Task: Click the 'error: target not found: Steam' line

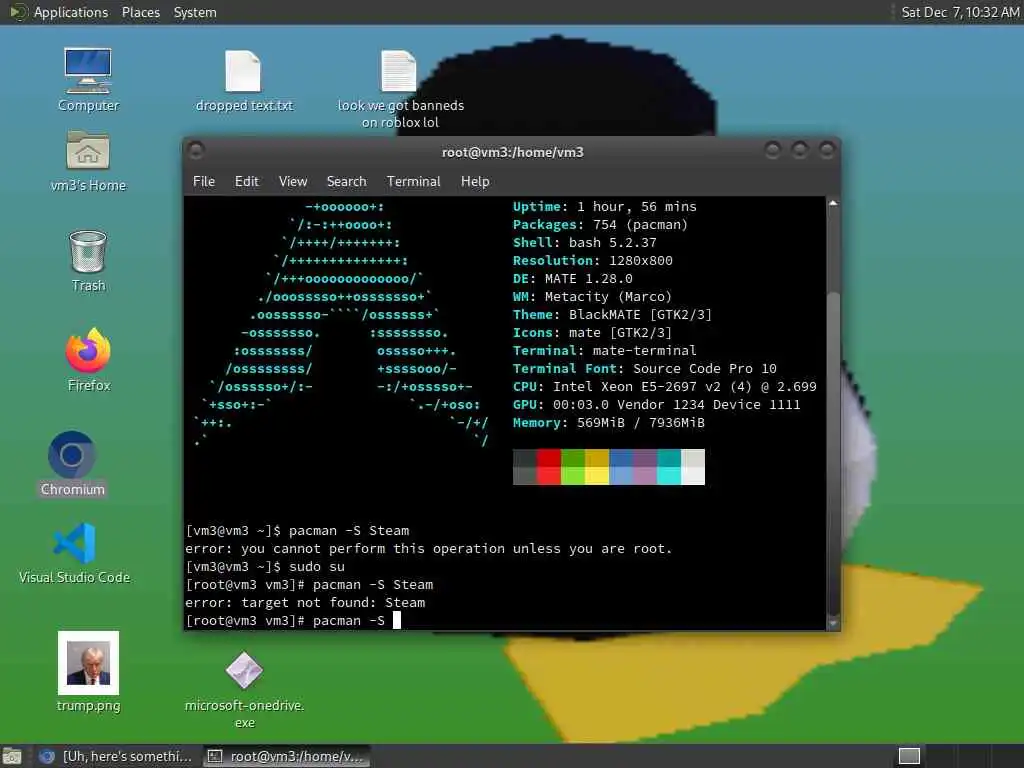Action: 305,603
